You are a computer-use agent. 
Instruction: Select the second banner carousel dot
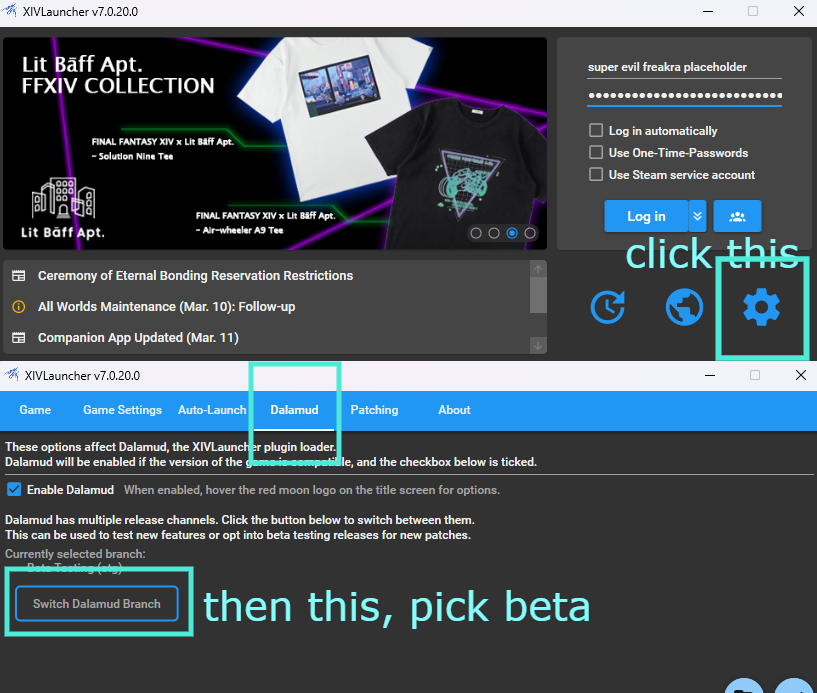(494, 233)
